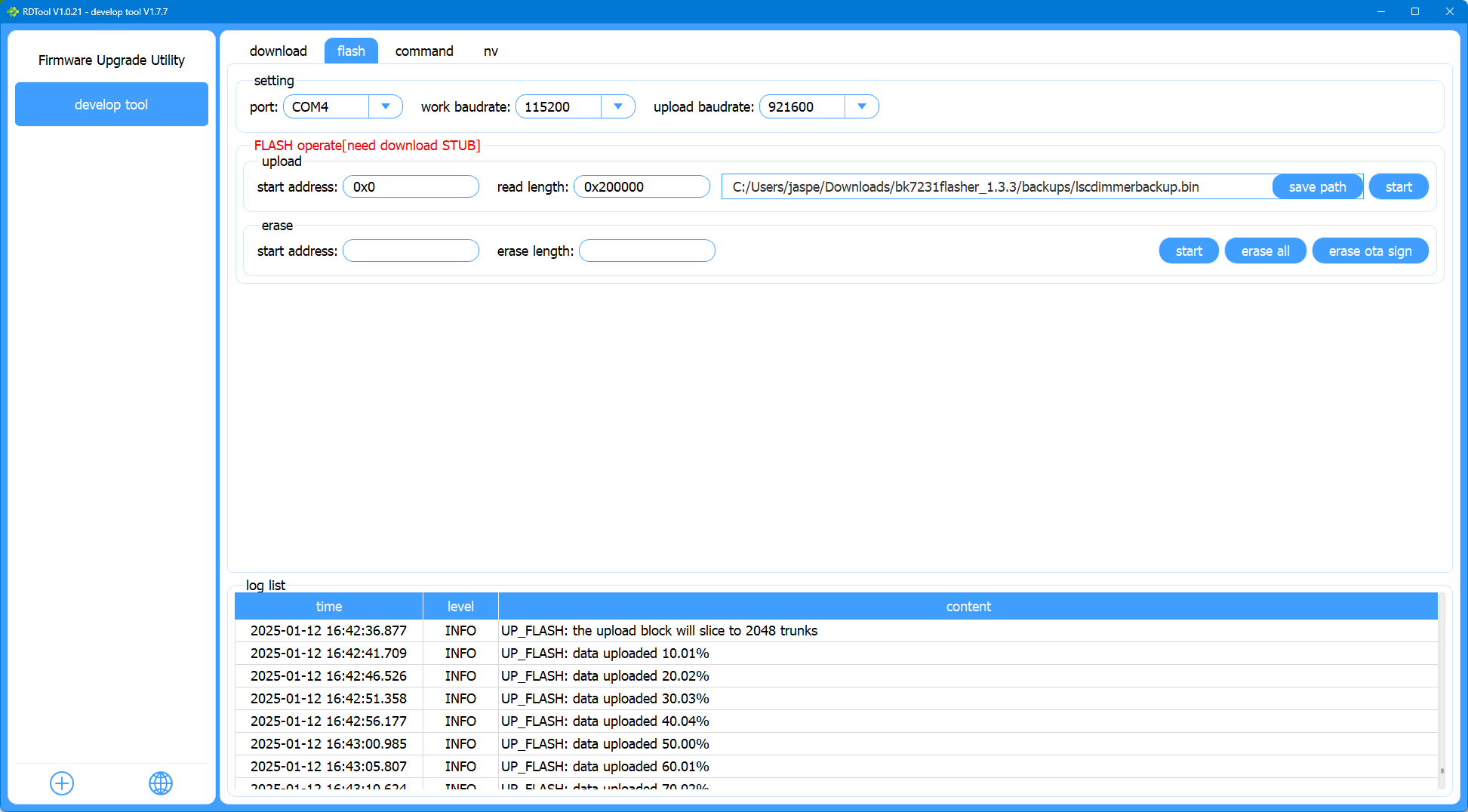The image size is (1468, 812).
Task: Click the RDTool app icon in title bar
Action: coord(12,11)
